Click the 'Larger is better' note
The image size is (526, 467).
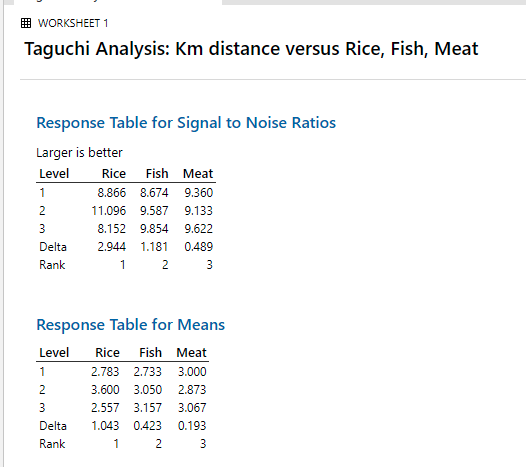pyautogui.click(x=79, y=153)
